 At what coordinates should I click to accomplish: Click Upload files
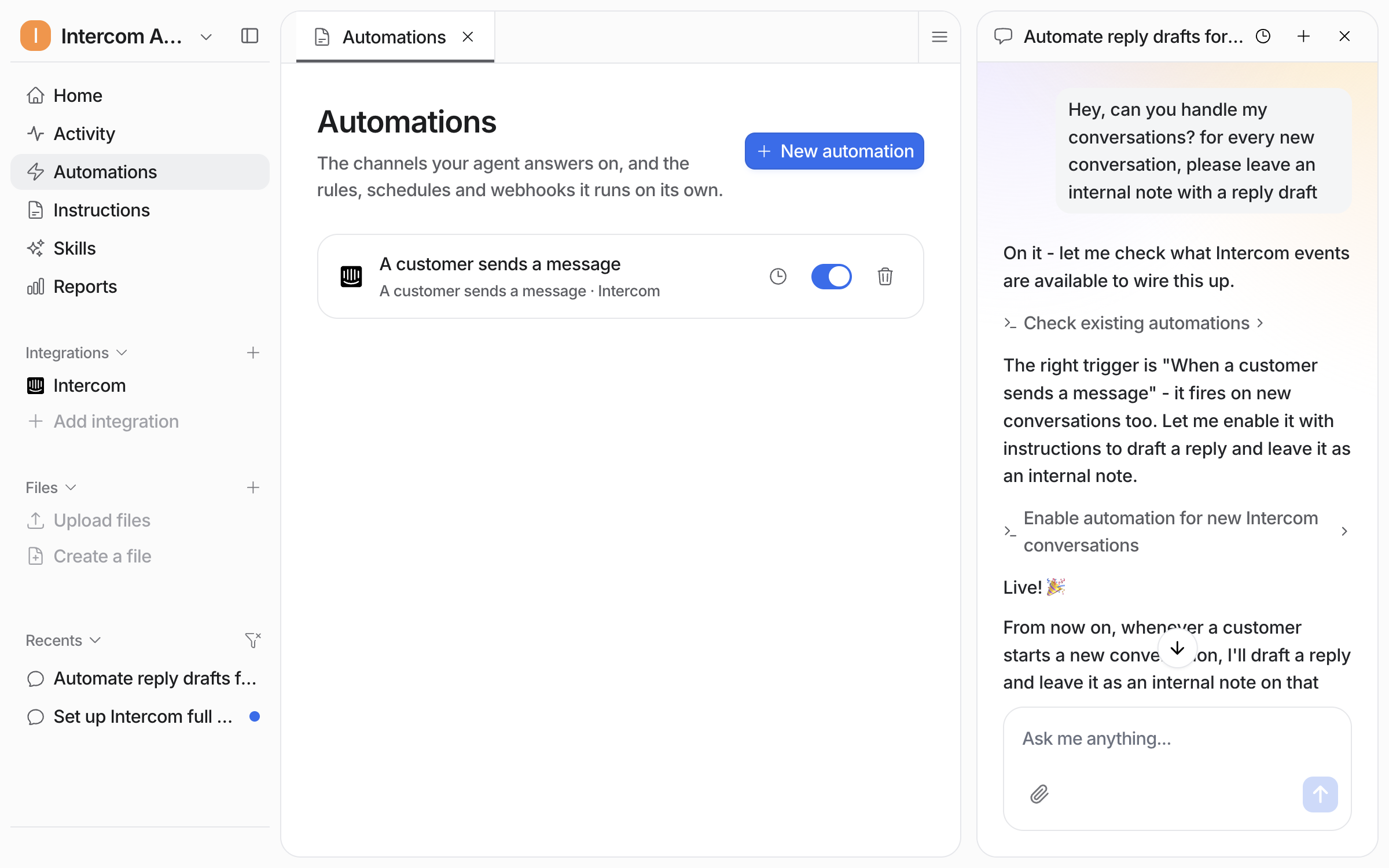(139, 520)
